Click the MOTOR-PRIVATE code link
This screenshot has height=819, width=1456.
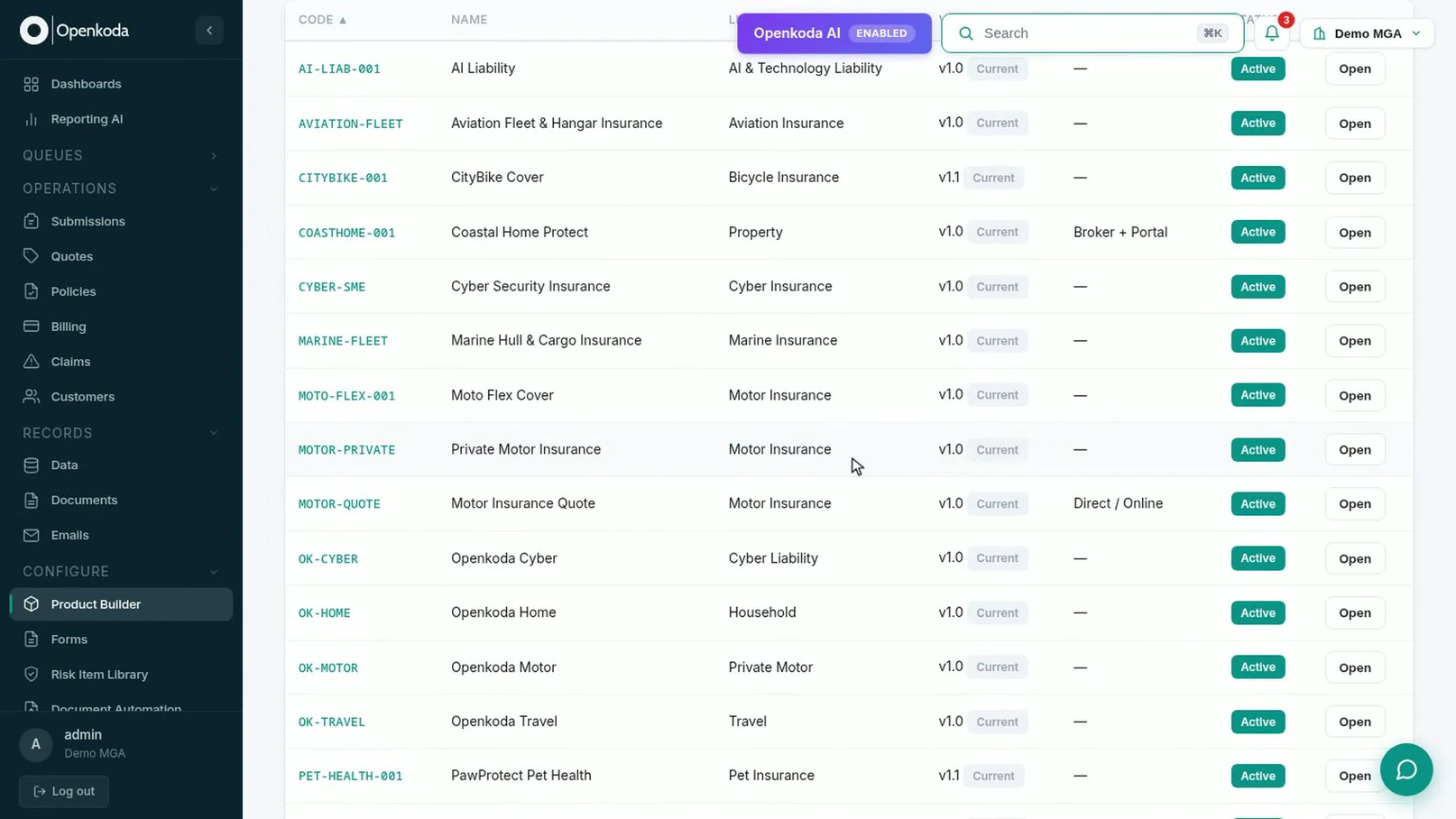tap(346, 450)
